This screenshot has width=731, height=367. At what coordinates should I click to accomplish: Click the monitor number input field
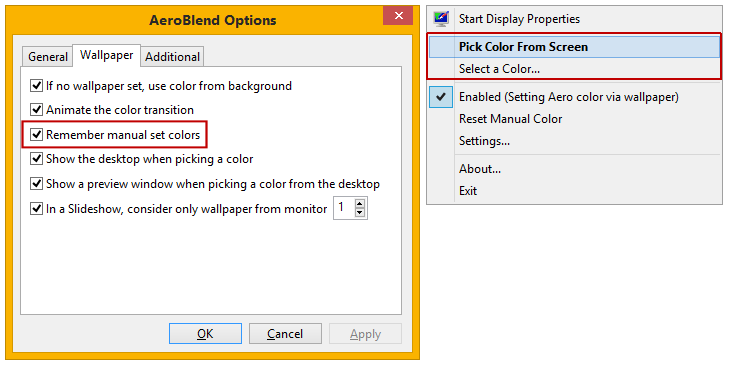[x=344, y=208]
